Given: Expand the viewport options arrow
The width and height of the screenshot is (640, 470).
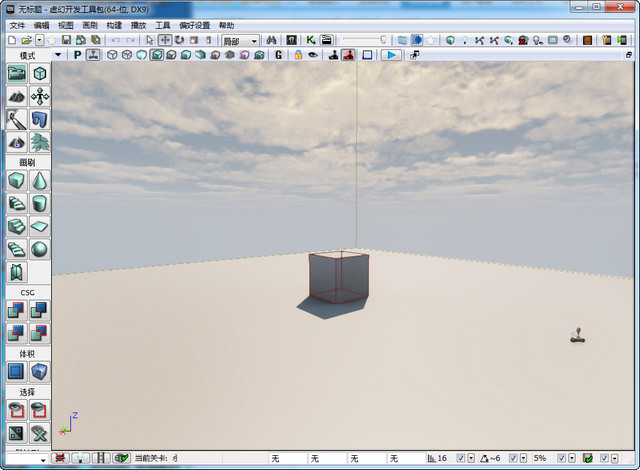Looking at the screenshot, I should [58, 55].
